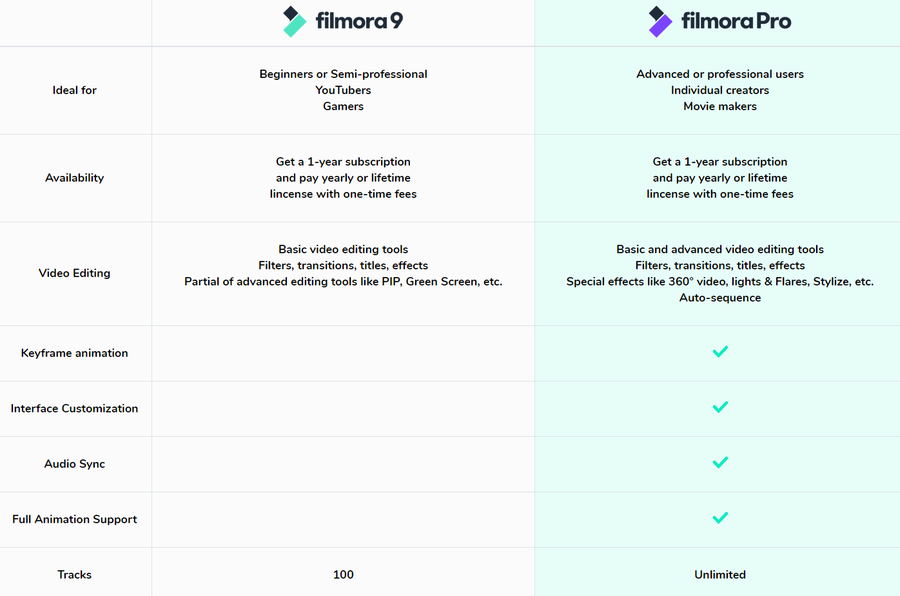Click "YouTubers" text in Filmora9 column
The height and width of the screenshot is (596, 900).
point(343,90)
